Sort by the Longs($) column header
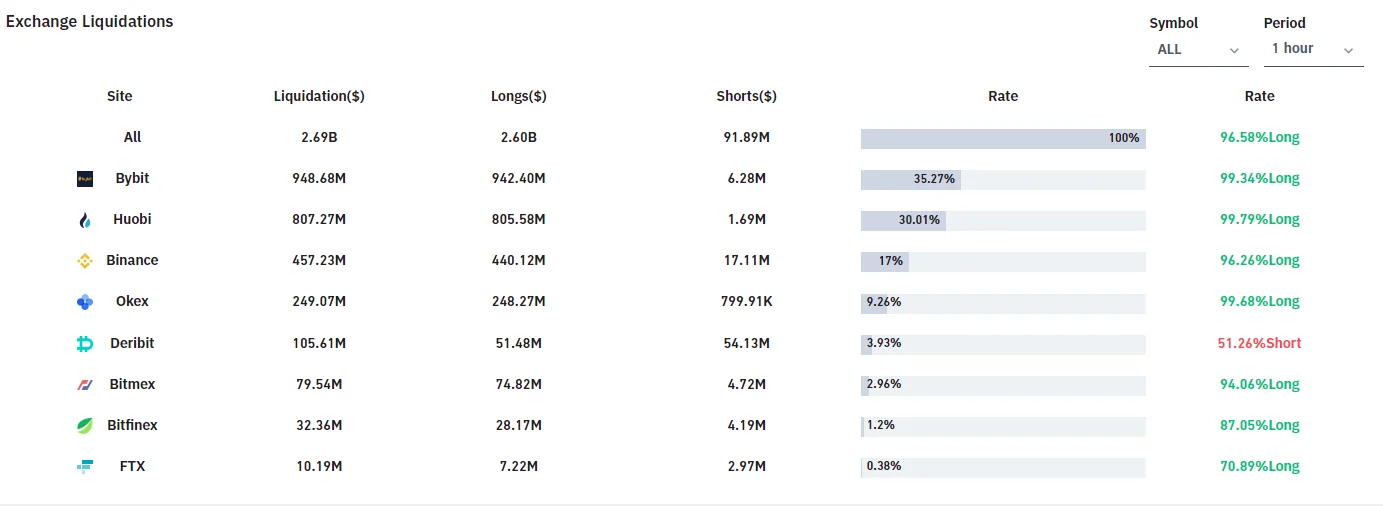 (518, 96)
